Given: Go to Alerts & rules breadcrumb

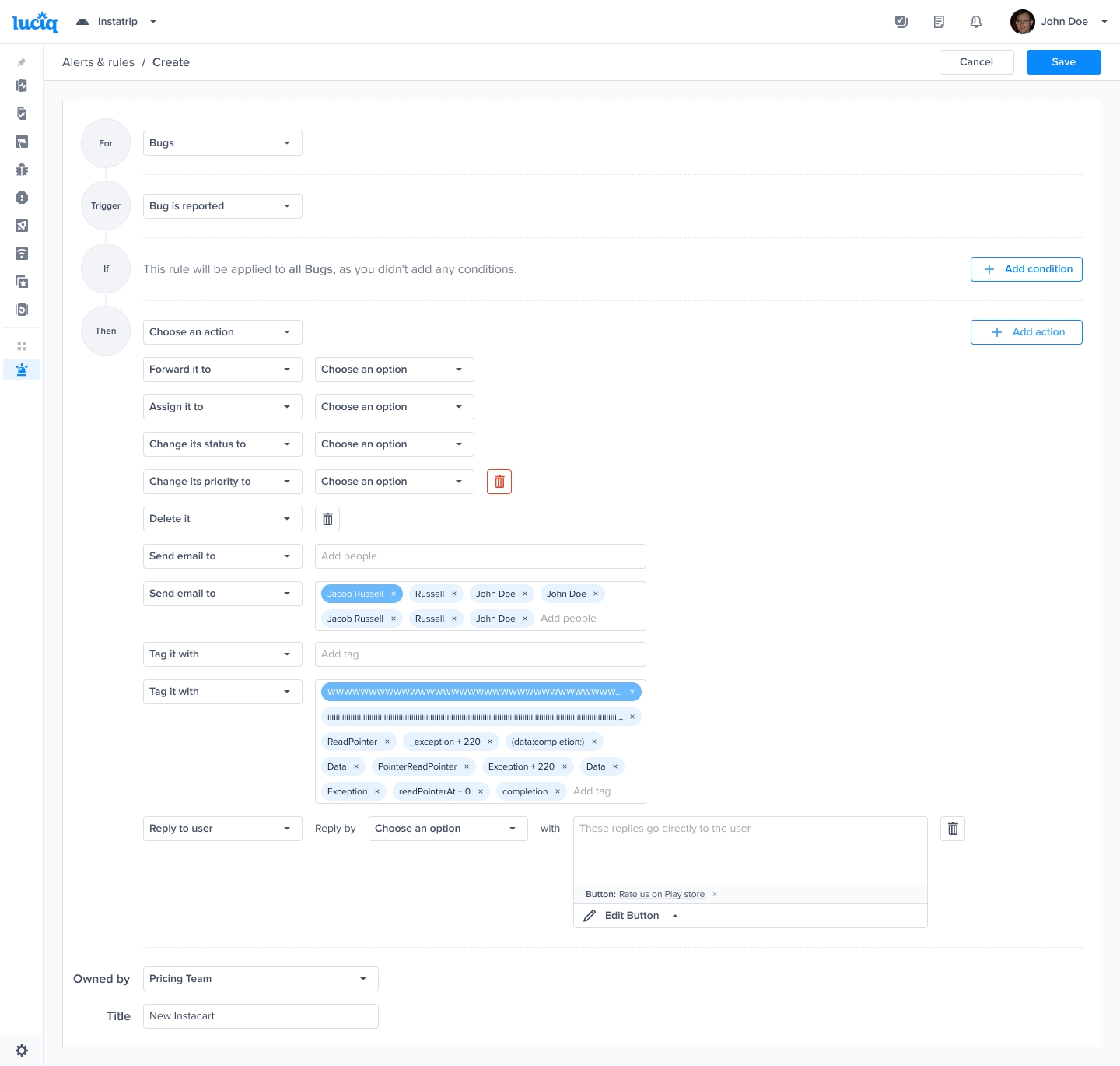Looking at the screenshot, I should coord(98,62).
